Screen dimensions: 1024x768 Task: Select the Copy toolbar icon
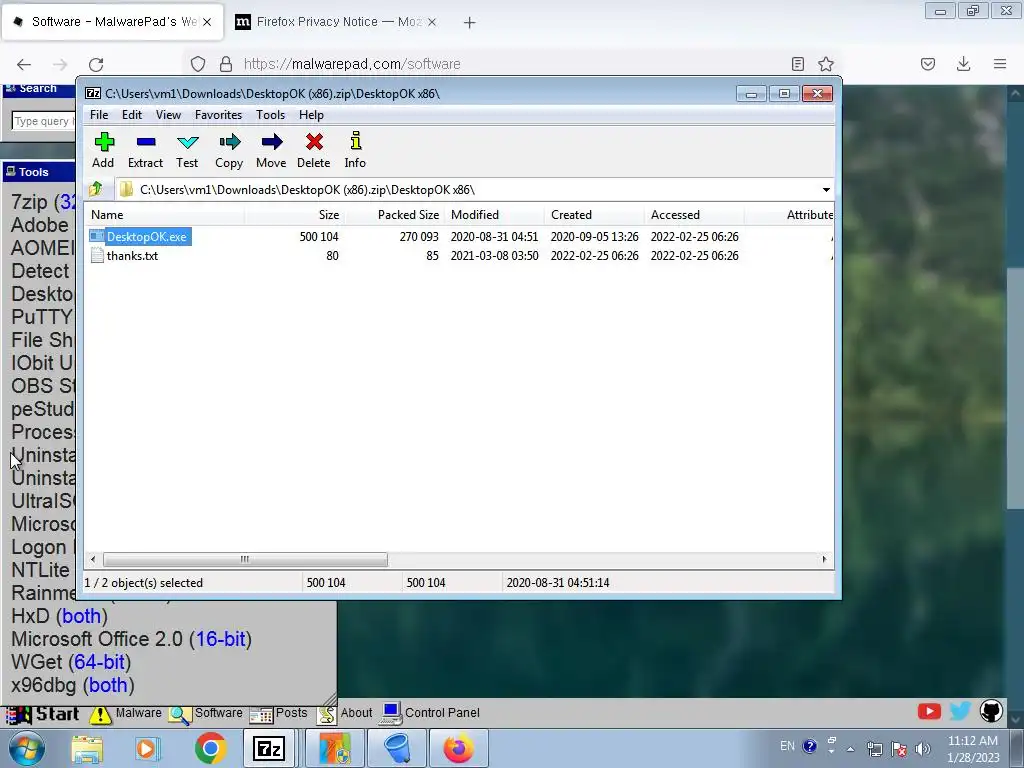229,150
